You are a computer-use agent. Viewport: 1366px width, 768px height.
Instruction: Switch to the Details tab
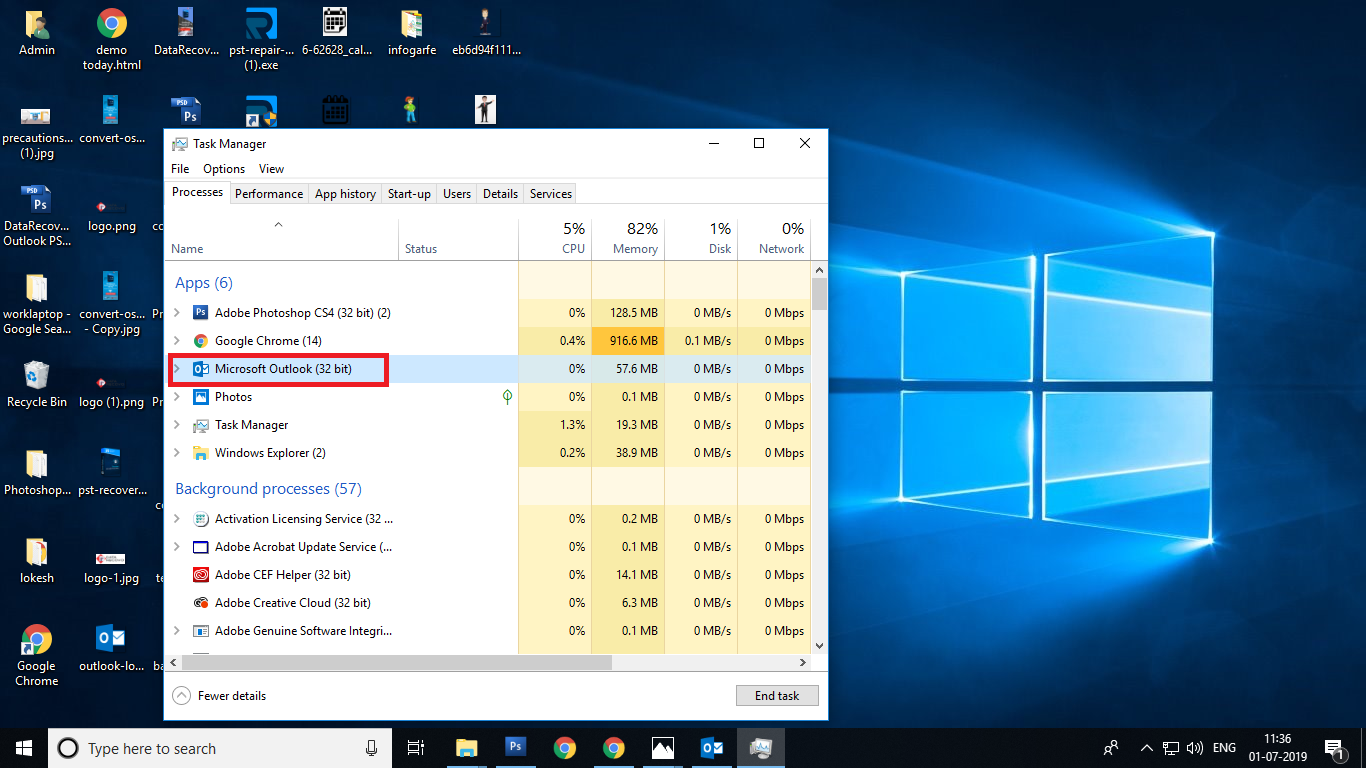tap(500, 194)
